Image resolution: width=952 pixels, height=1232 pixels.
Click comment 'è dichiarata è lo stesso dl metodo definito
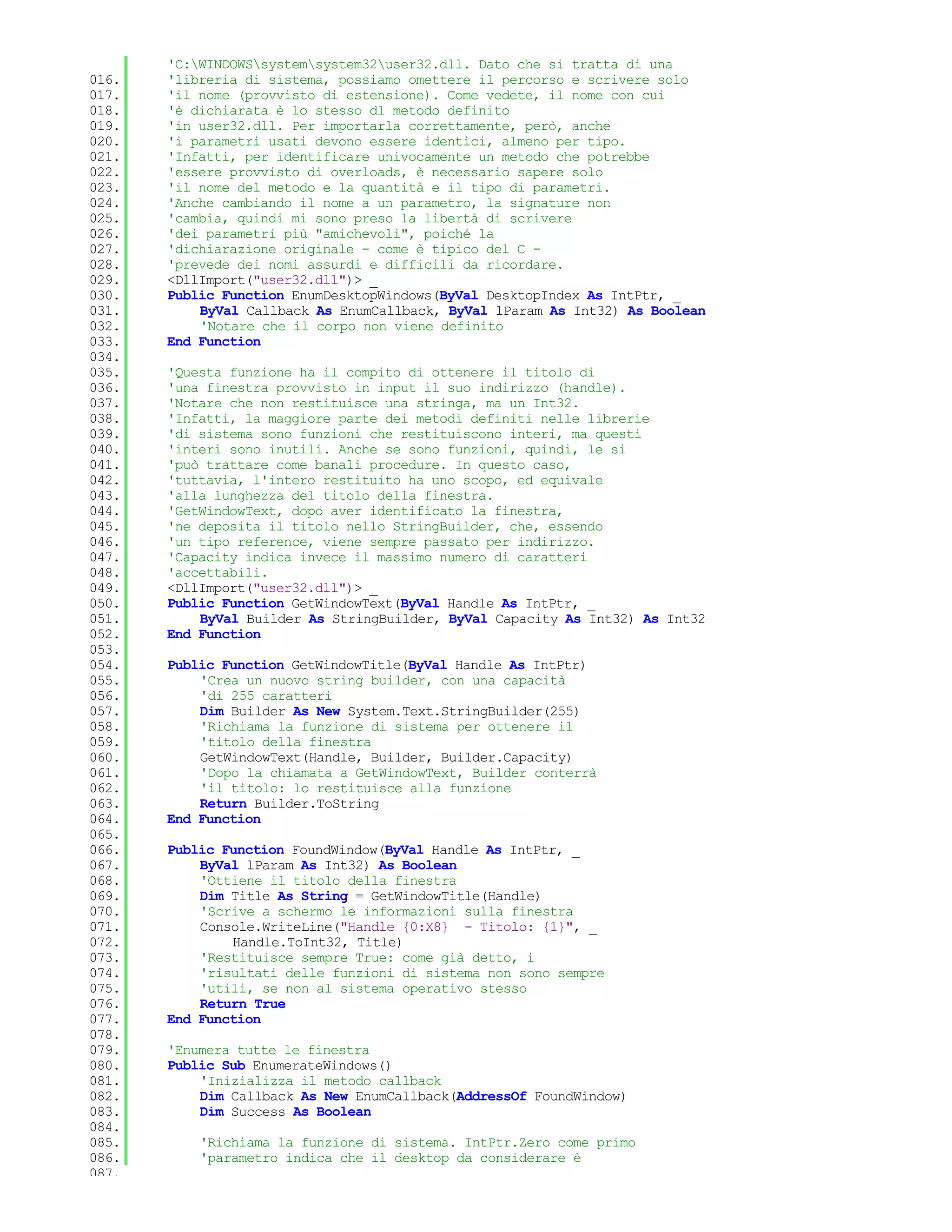pos(338,111)
